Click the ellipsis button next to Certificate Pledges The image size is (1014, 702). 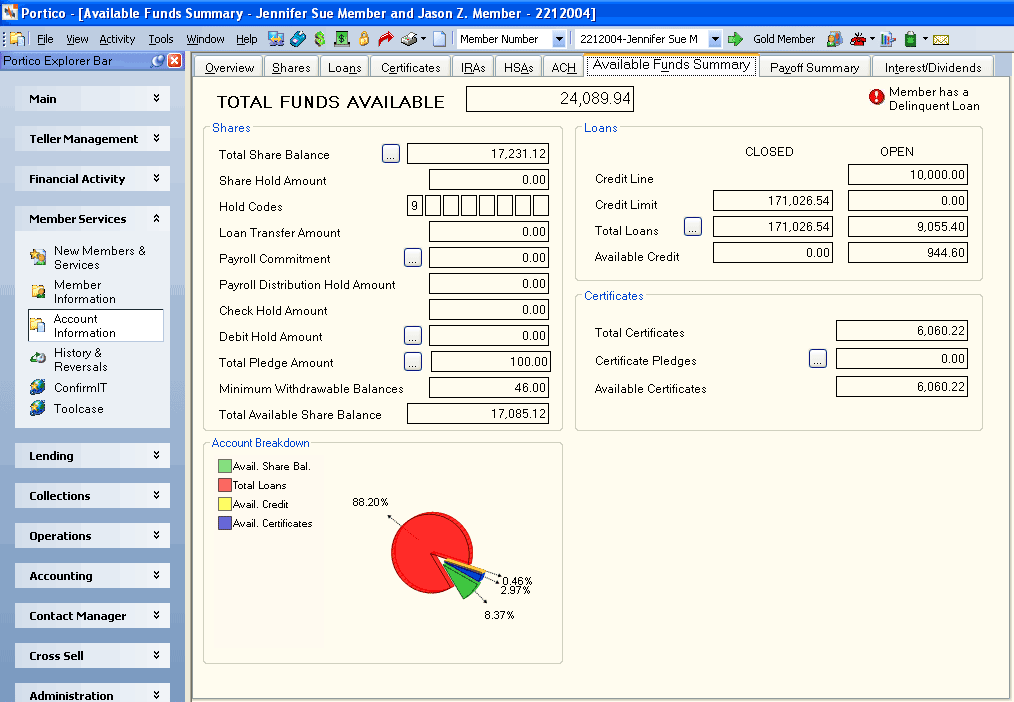pyautogui.click(x=817, y=359)
